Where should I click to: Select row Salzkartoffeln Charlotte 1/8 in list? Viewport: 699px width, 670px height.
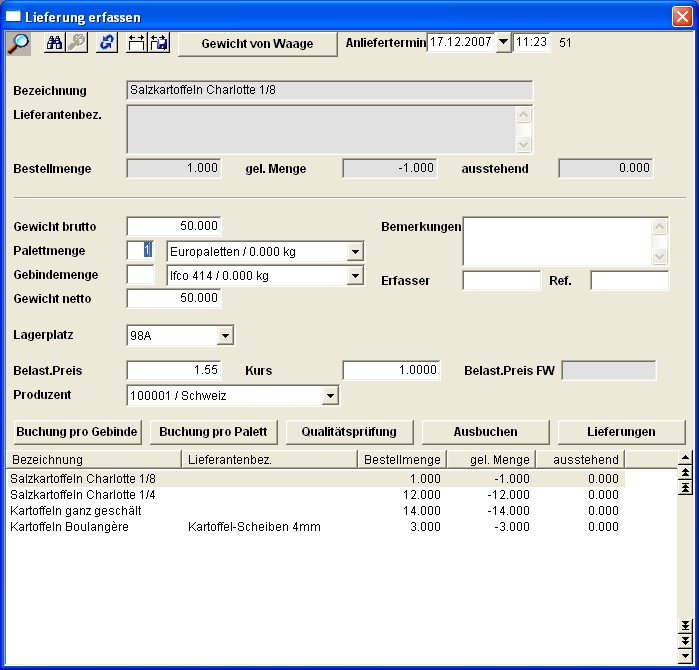(316, 479)
